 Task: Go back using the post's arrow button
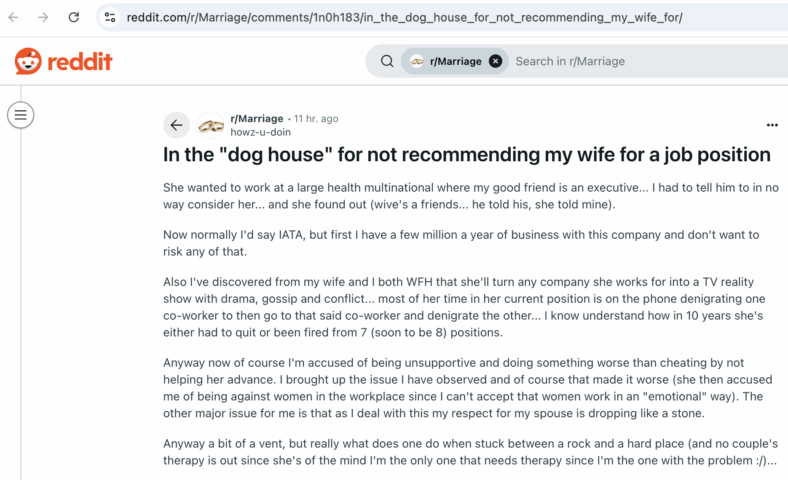[x=176, y=125]
